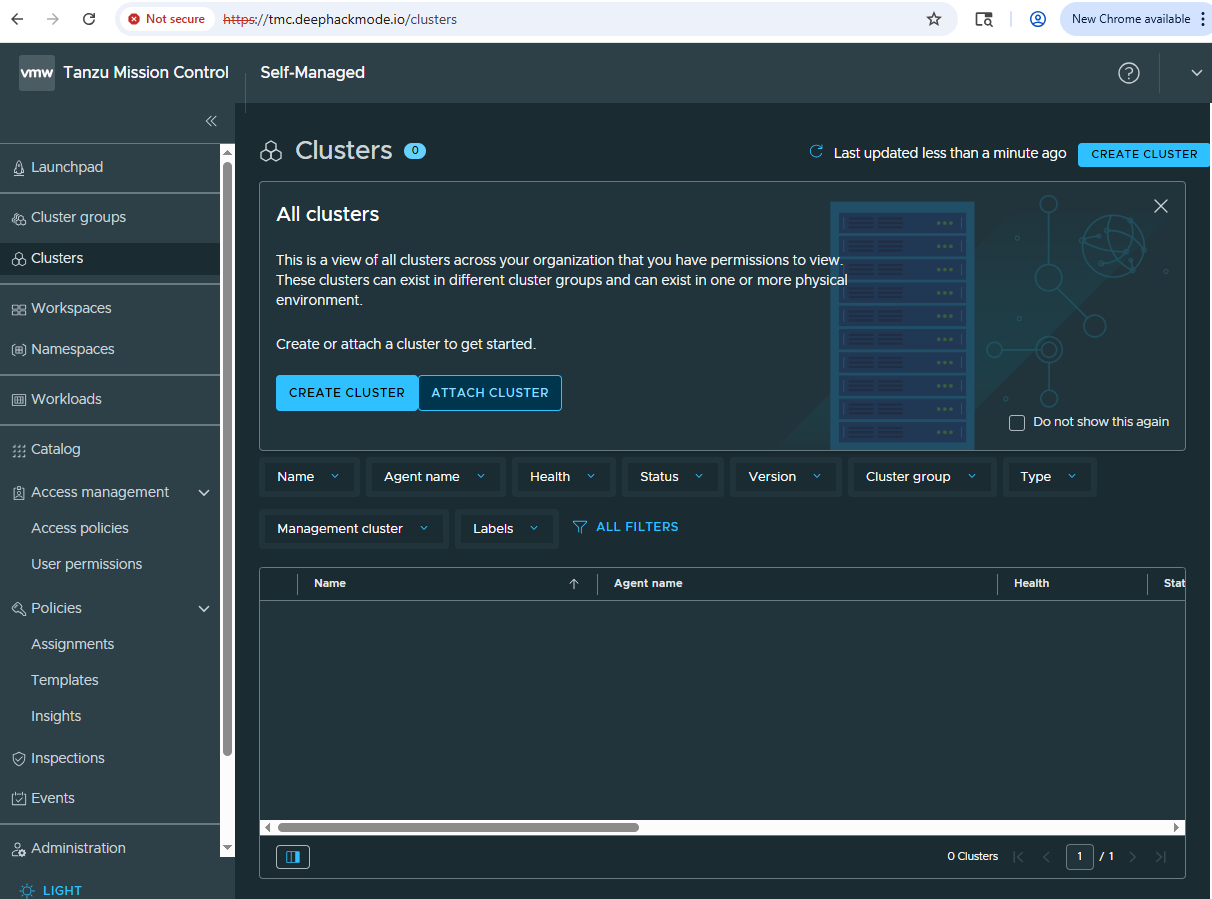Open the help question mark icon
The image size is (1212, 899).
point(1129,73)
